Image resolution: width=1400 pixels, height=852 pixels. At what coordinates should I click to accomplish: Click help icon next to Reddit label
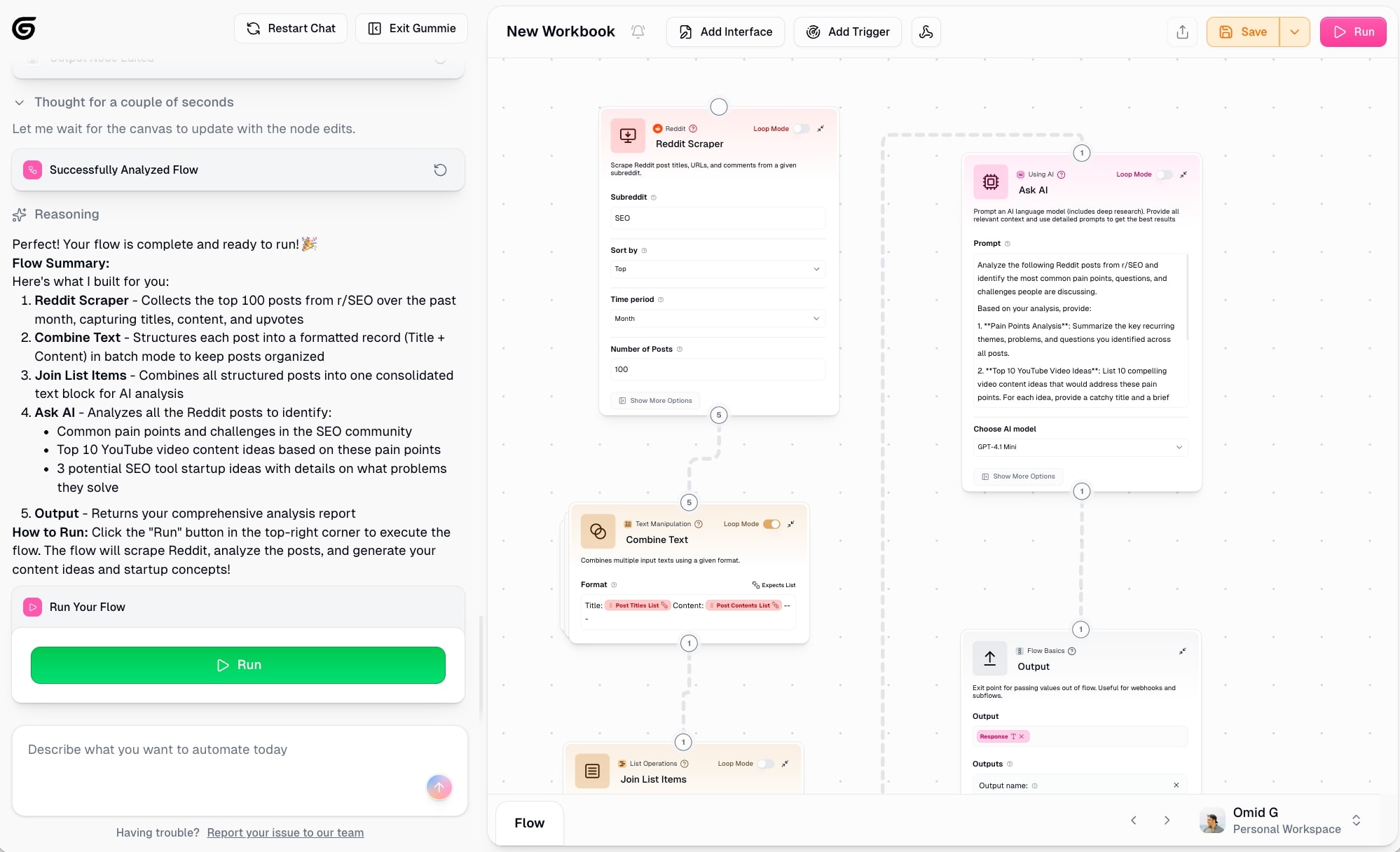click(693, 129)
